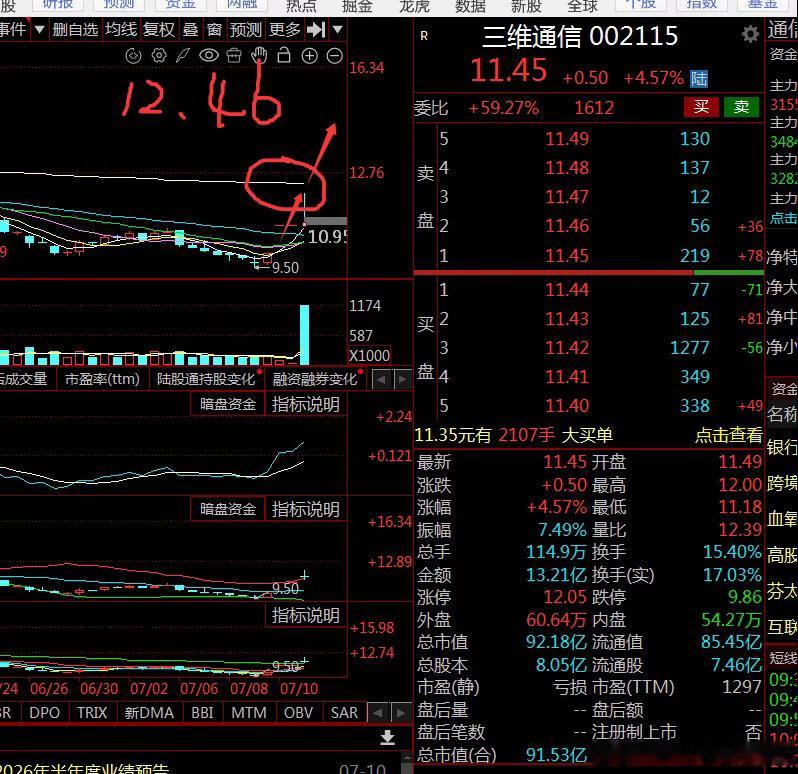This screenshot has height=774, width=798.
Task: Open the 龙虎 top menu
Action: coord(414,6)
